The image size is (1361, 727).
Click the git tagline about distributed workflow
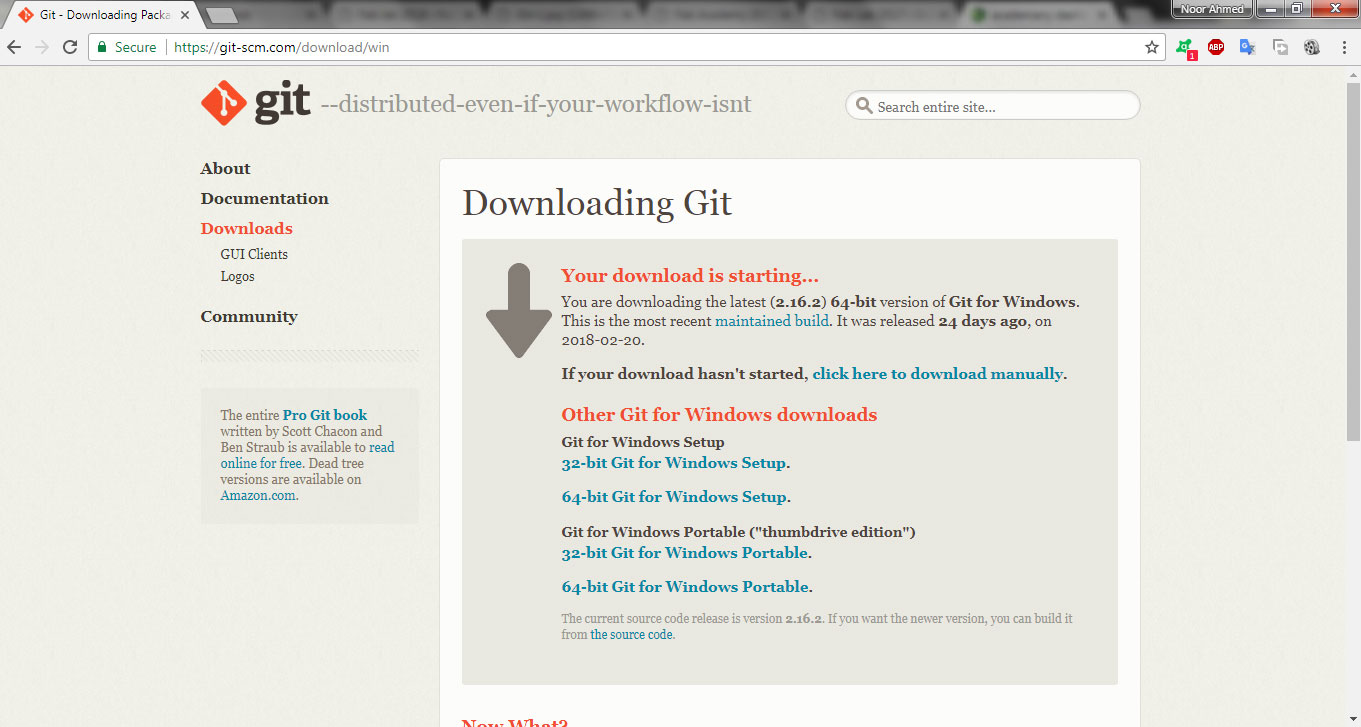pyautogui.click(x=536, y=104)
